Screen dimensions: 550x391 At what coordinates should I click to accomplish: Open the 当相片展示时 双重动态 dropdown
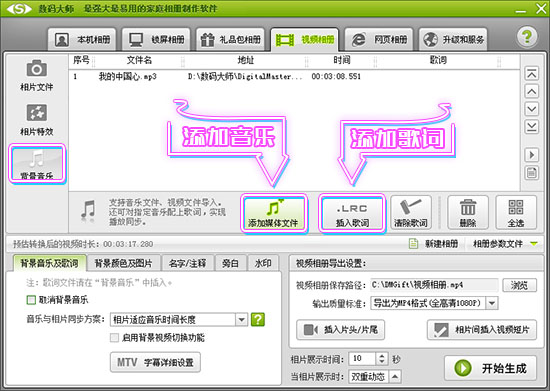(x=375, y=377)
